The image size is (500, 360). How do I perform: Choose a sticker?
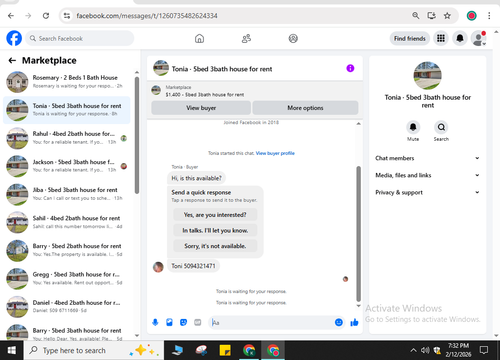[x=183, y=322]
